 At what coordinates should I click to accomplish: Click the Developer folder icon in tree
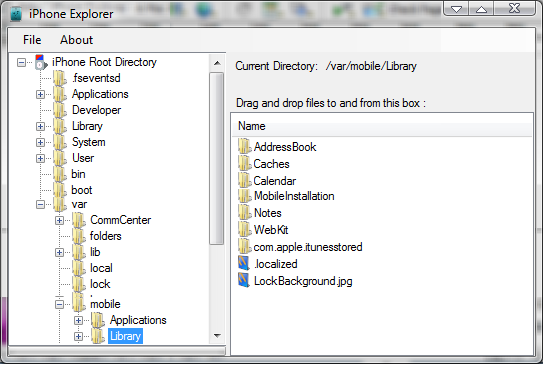tap(60, 110)
